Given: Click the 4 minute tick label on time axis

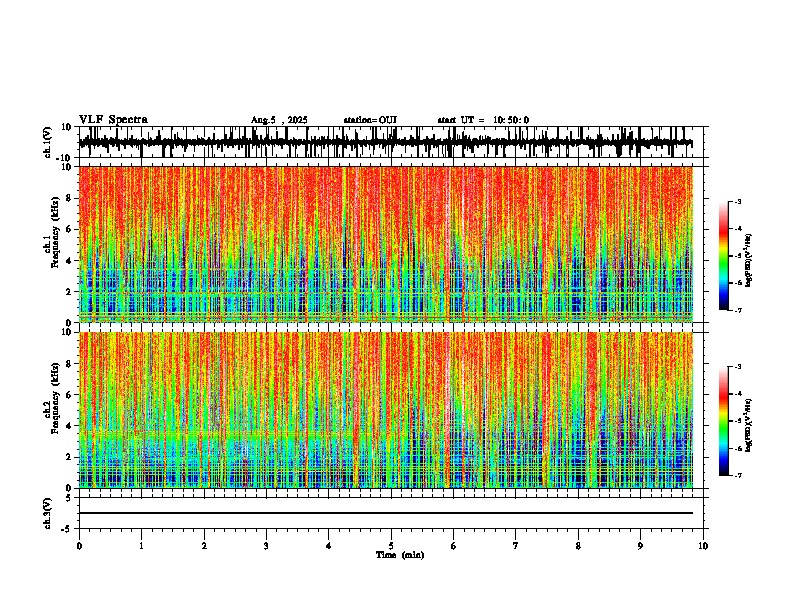Looking at the screenshot, I should (x=329, y=546).
